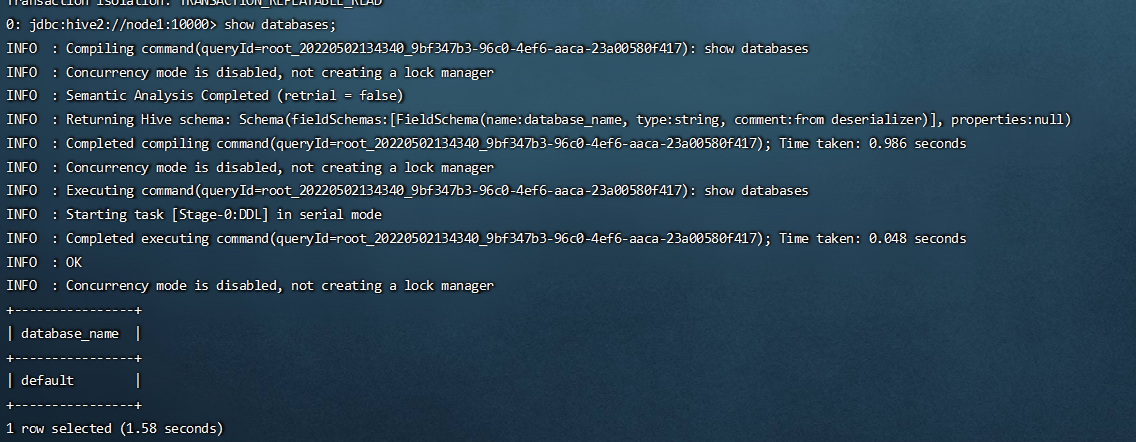Viewport: 1136px width, 442px height.
Task: Click the database_name column header
Action: tap(70, 333)
